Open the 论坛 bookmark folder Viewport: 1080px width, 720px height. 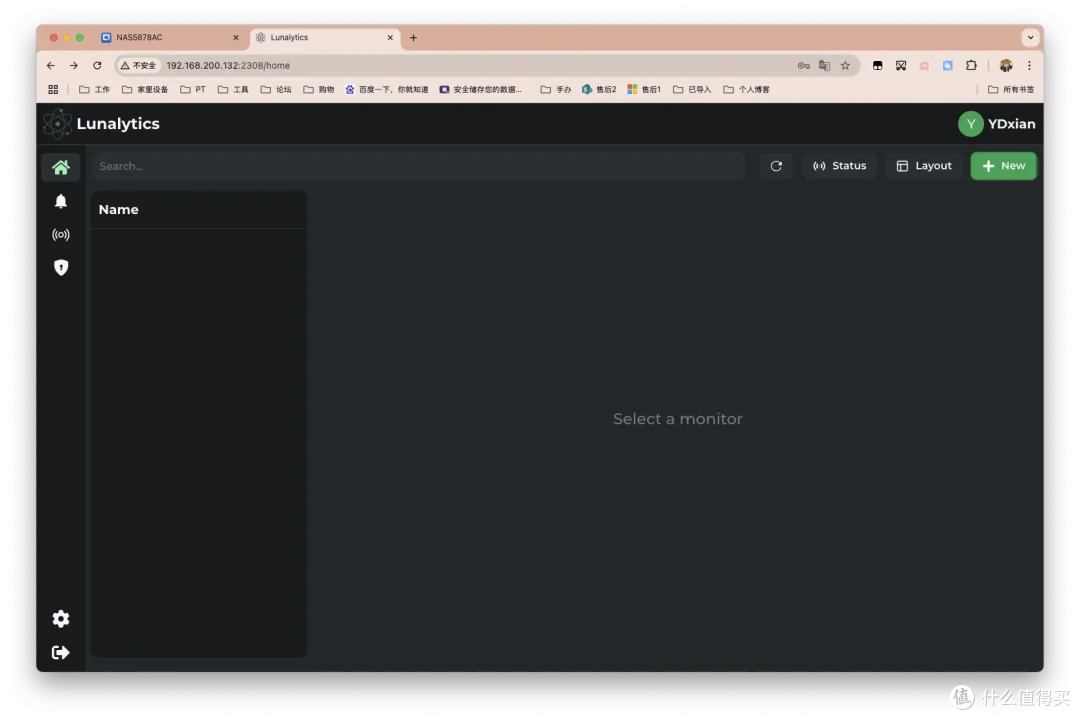point(276,90)
